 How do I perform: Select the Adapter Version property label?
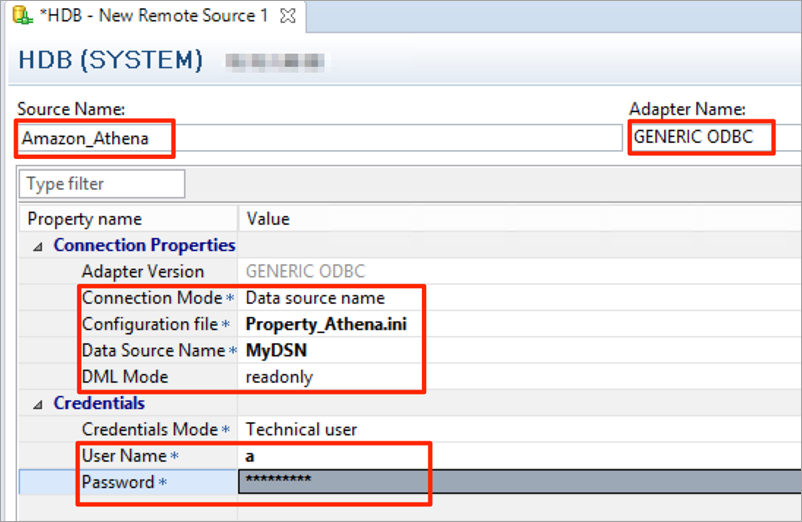click(143, 271)
